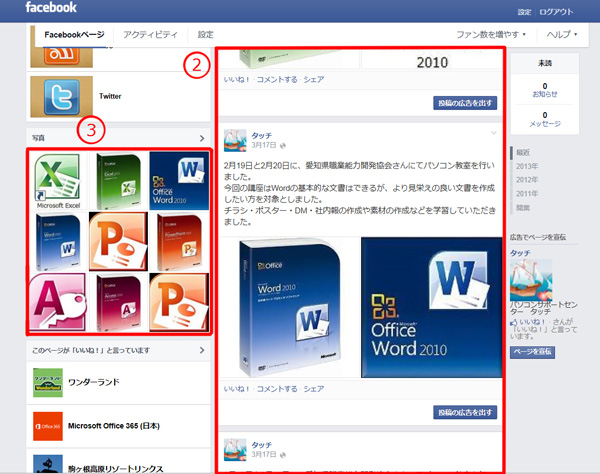
Task: Click the タッチ avatar on 2月19日 post
Action: (235, 140)
